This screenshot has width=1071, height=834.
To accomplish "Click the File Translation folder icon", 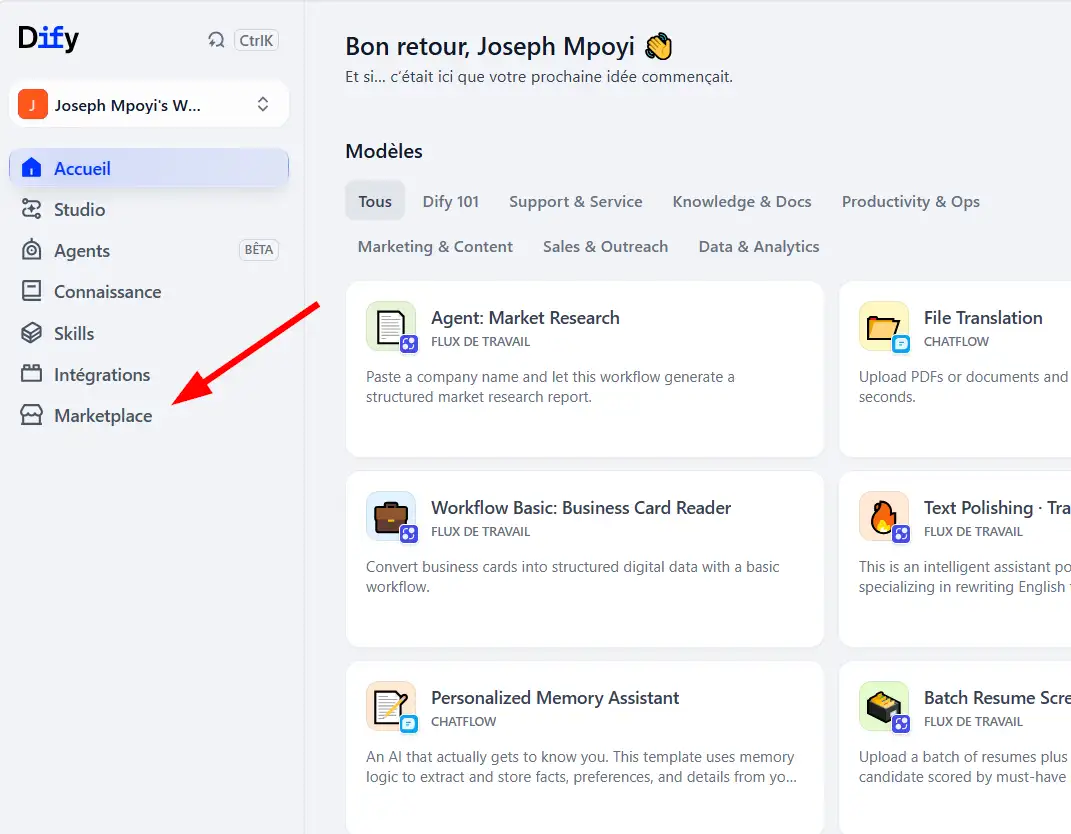I will pos(884,326).
